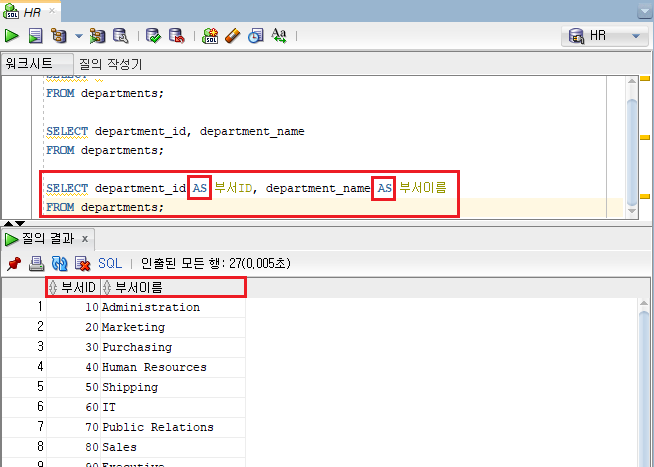
Task: Select row number 7 header
Action: 24,427
